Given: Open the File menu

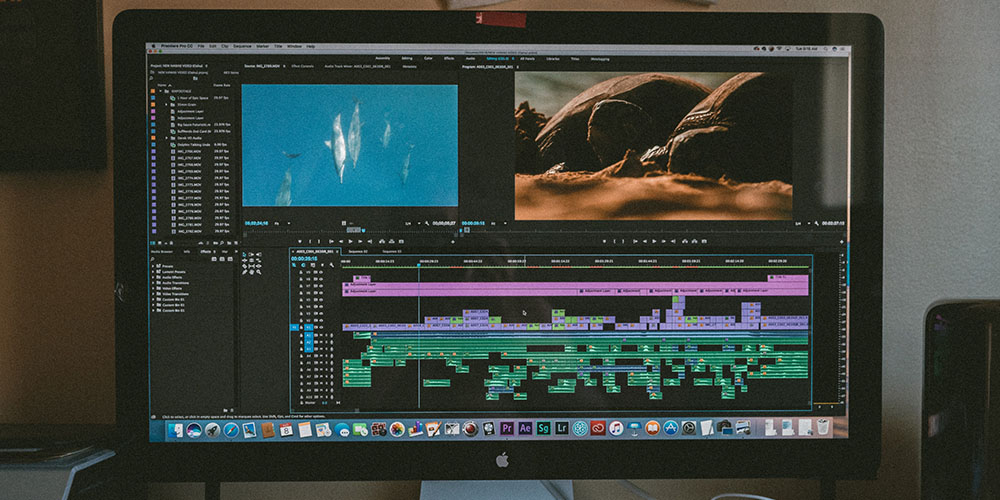Looking at the screenshot, I should [x=201, y=47].
